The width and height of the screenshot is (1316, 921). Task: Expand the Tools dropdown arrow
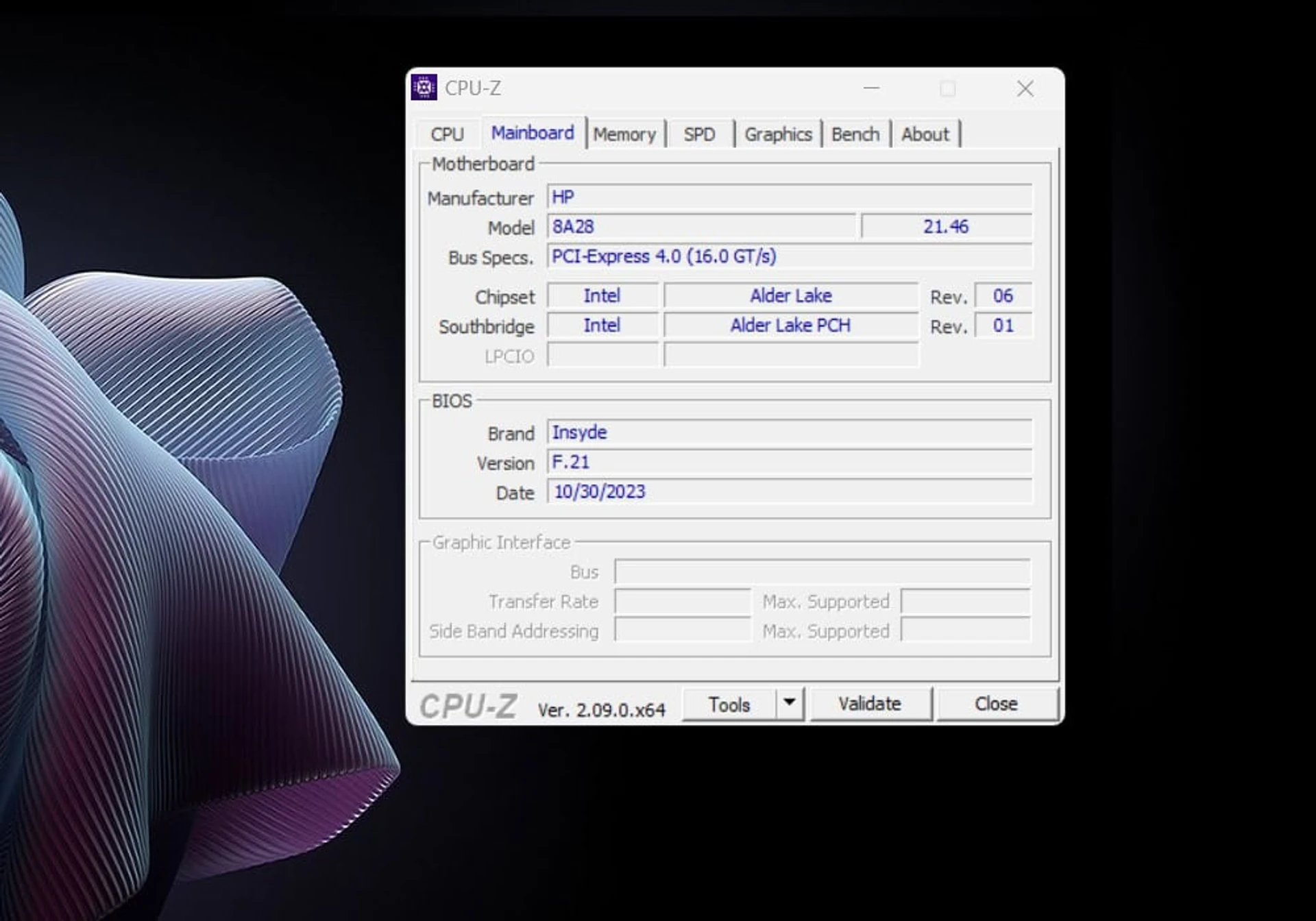789,703
